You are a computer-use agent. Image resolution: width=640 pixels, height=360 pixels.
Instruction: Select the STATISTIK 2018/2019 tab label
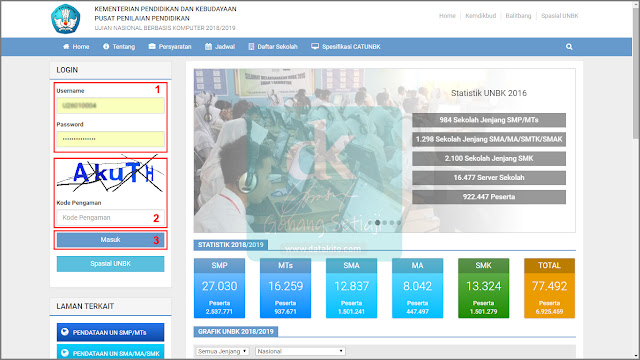231,245
